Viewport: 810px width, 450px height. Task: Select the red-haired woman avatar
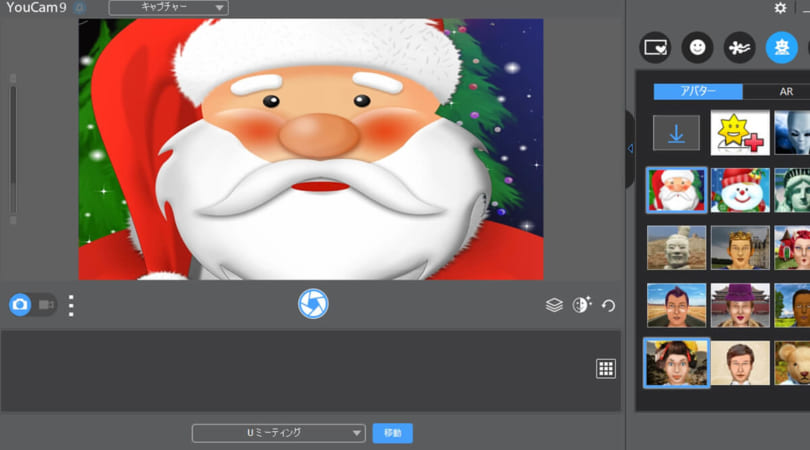coord(792,247)
